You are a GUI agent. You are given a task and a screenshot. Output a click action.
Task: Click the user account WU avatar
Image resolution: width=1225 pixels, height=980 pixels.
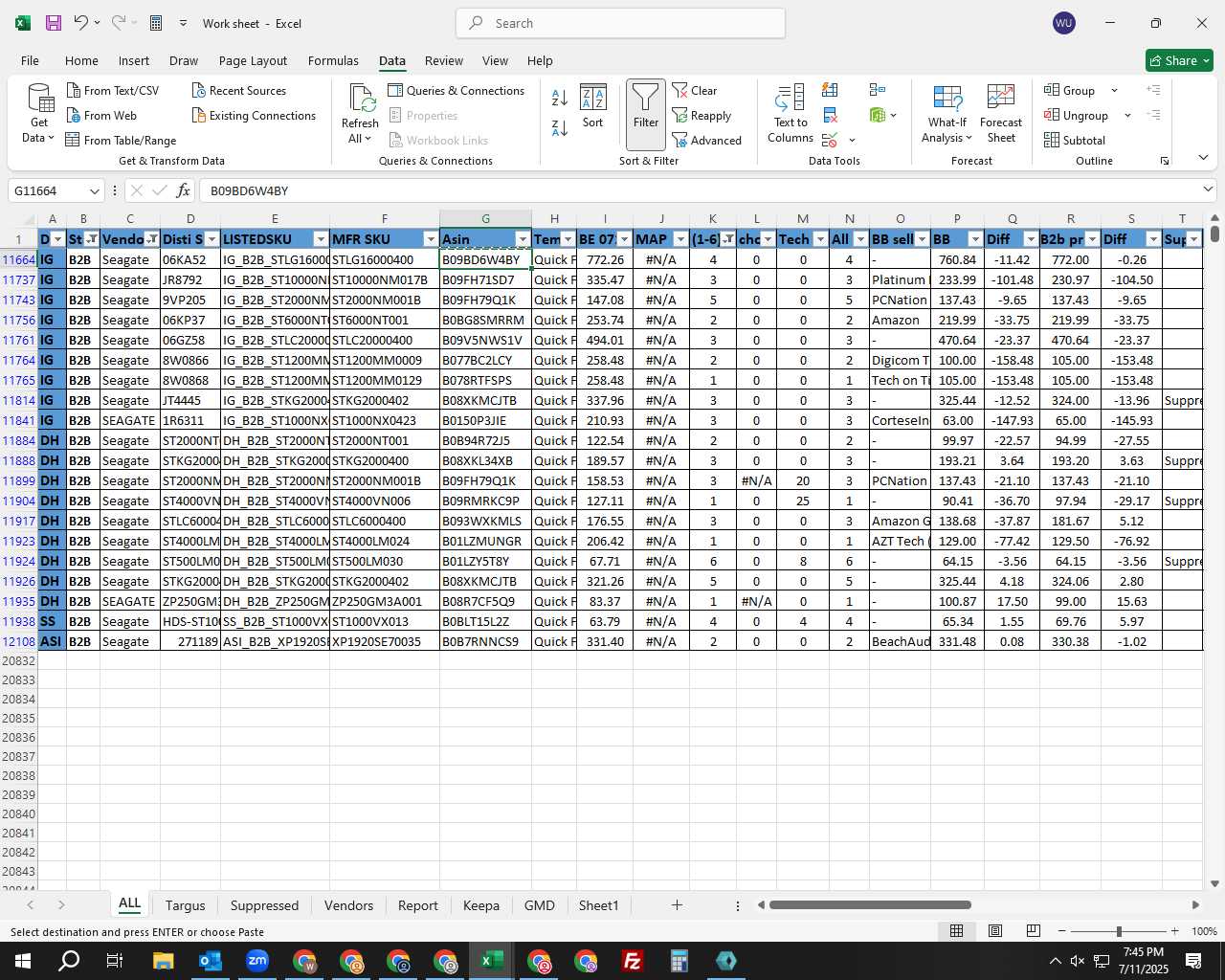pyautogui.click(x=1063, y=23)
